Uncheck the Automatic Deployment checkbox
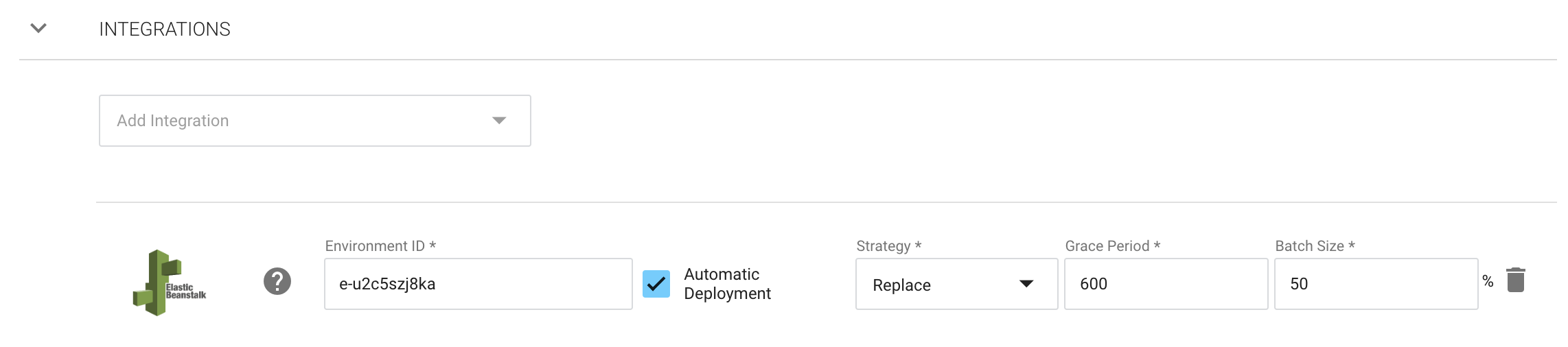 (x=656, y=284)
